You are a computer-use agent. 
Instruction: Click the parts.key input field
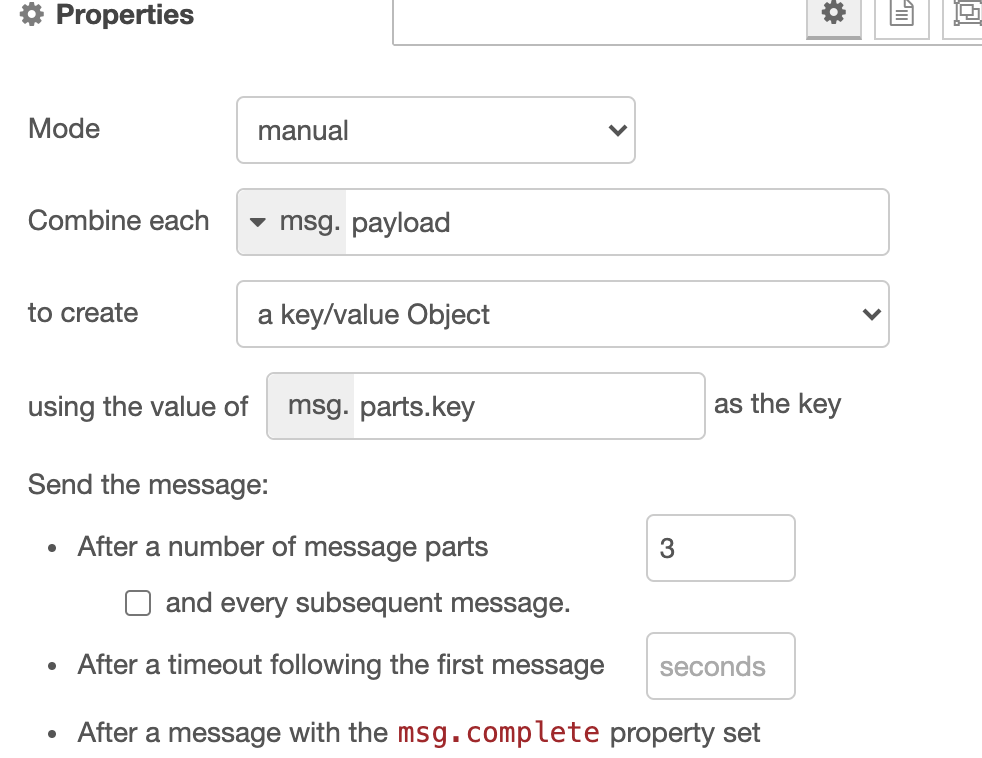(x=530, y=405)
